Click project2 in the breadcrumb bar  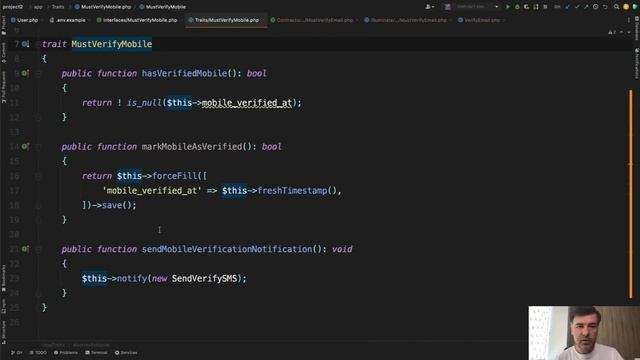pyautogui.click(x=13, y=7)
